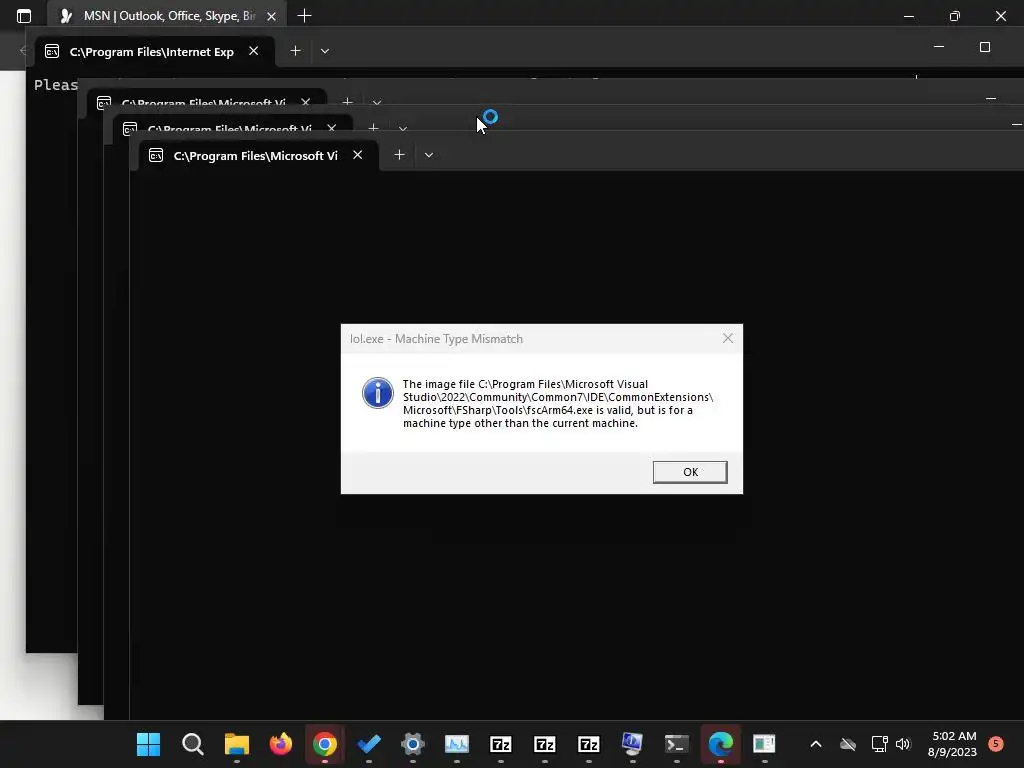Open the Windows Start menu

tap(148, 744)
